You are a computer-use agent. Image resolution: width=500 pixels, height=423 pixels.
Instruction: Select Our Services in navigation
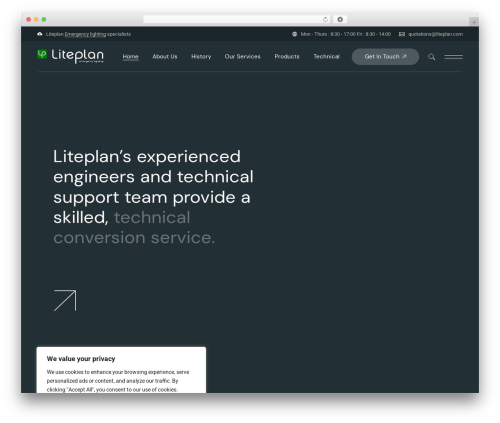coord(242,57)
